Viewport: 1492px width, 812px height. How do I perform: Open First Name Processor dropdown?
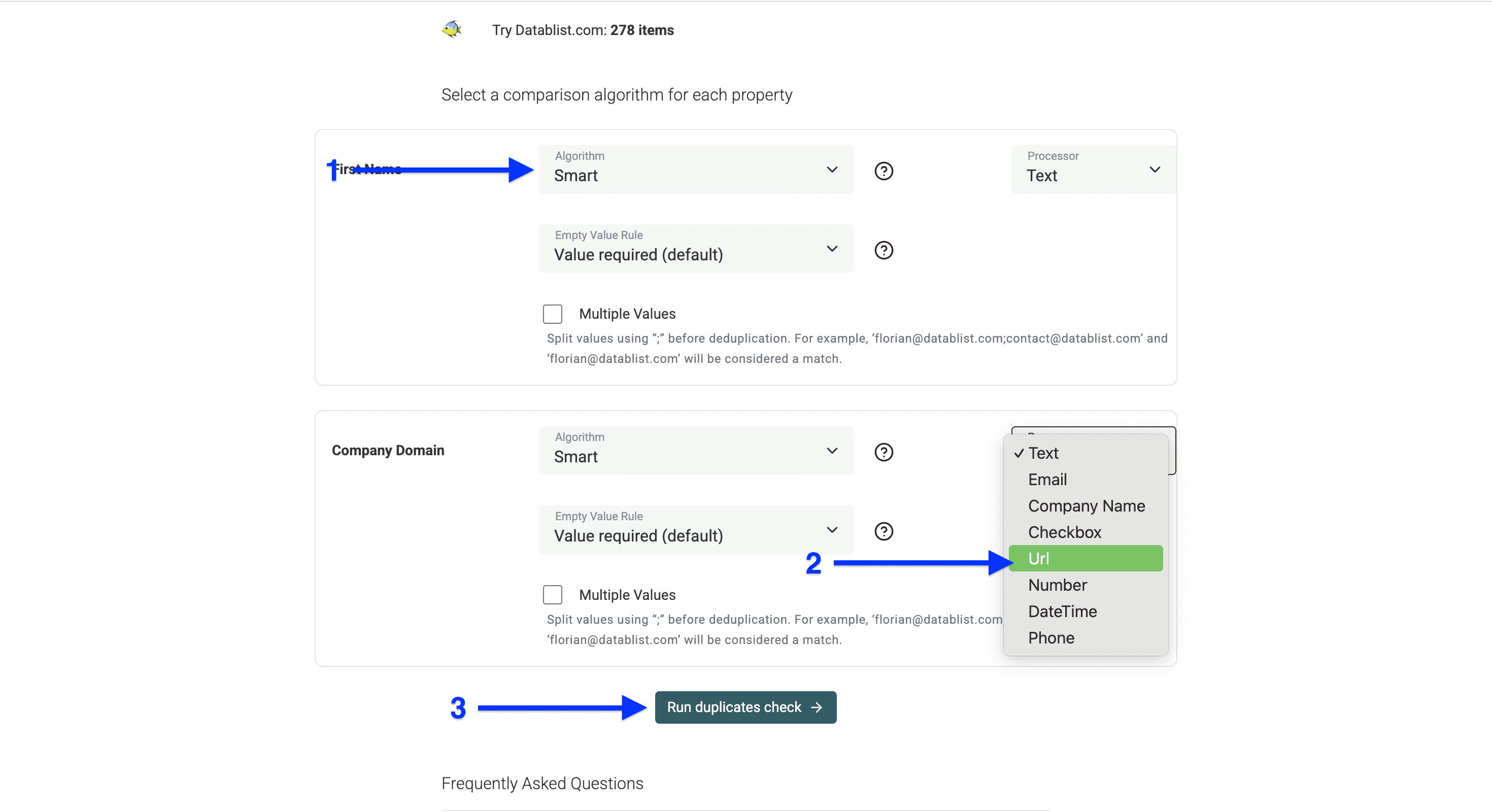1092,170
